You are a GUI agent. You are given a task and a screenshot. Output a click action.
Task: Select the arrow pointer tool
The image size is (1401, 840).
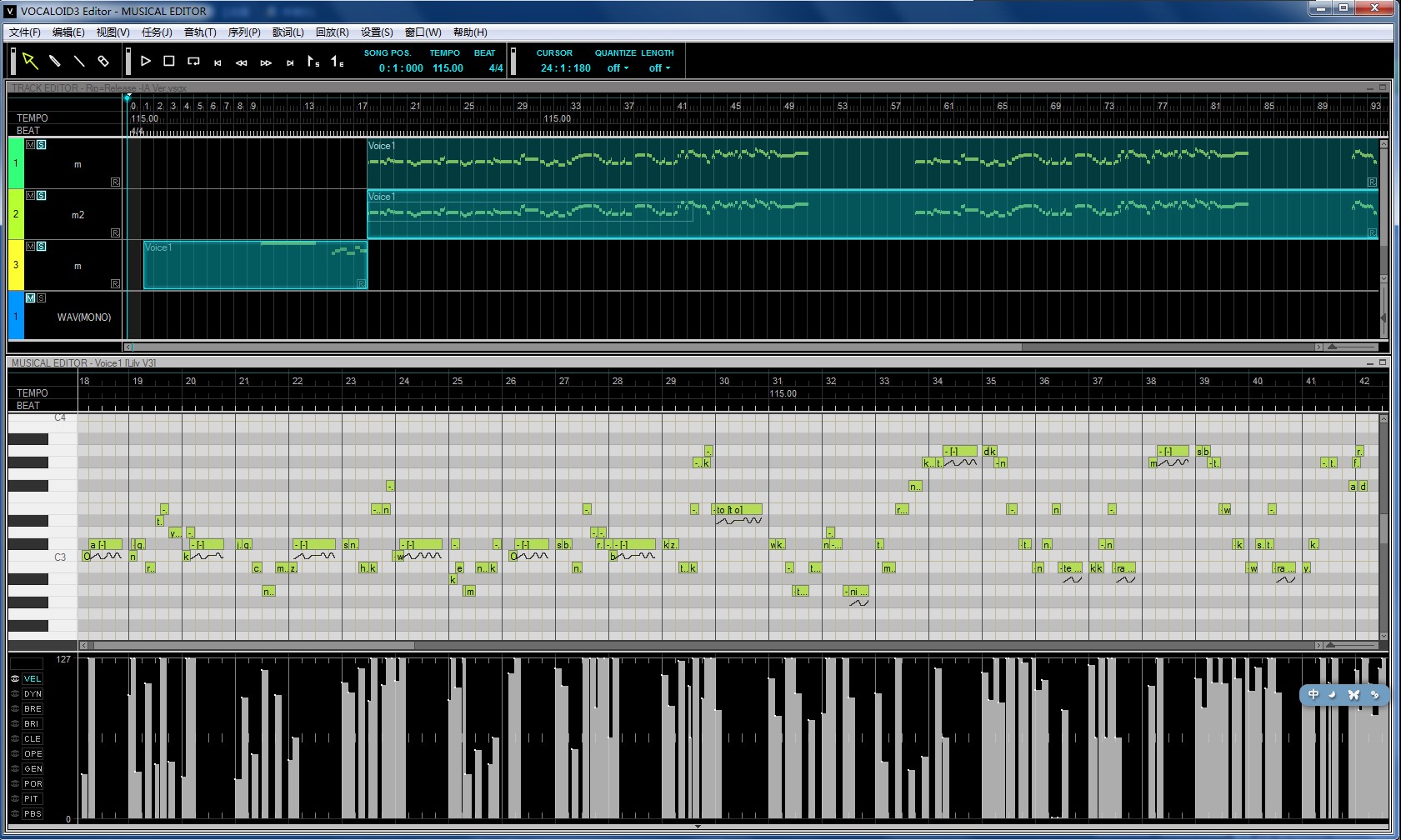coord(30,61)
